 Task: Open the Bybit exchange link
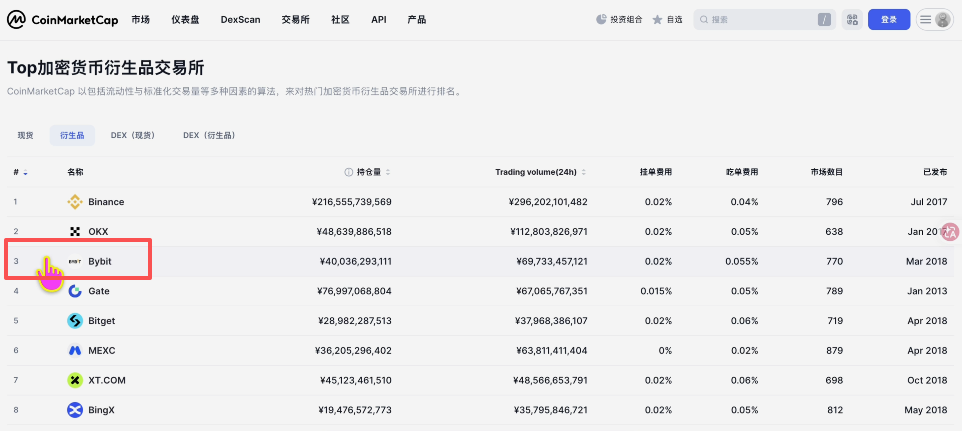(100, 261)
